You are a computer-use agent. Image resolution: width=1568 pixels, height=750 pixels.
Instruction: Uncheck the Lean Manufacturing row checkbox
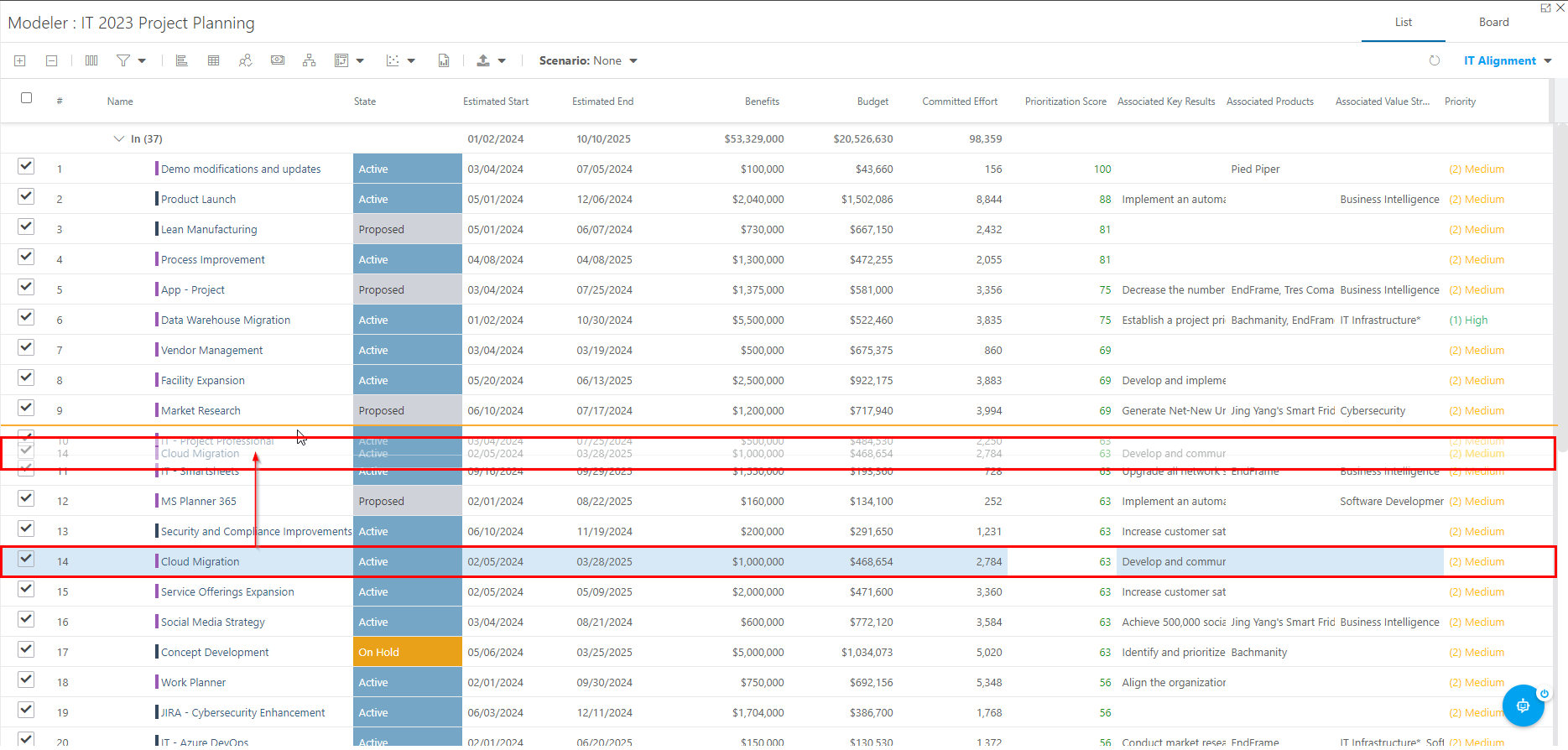[26, 227]
